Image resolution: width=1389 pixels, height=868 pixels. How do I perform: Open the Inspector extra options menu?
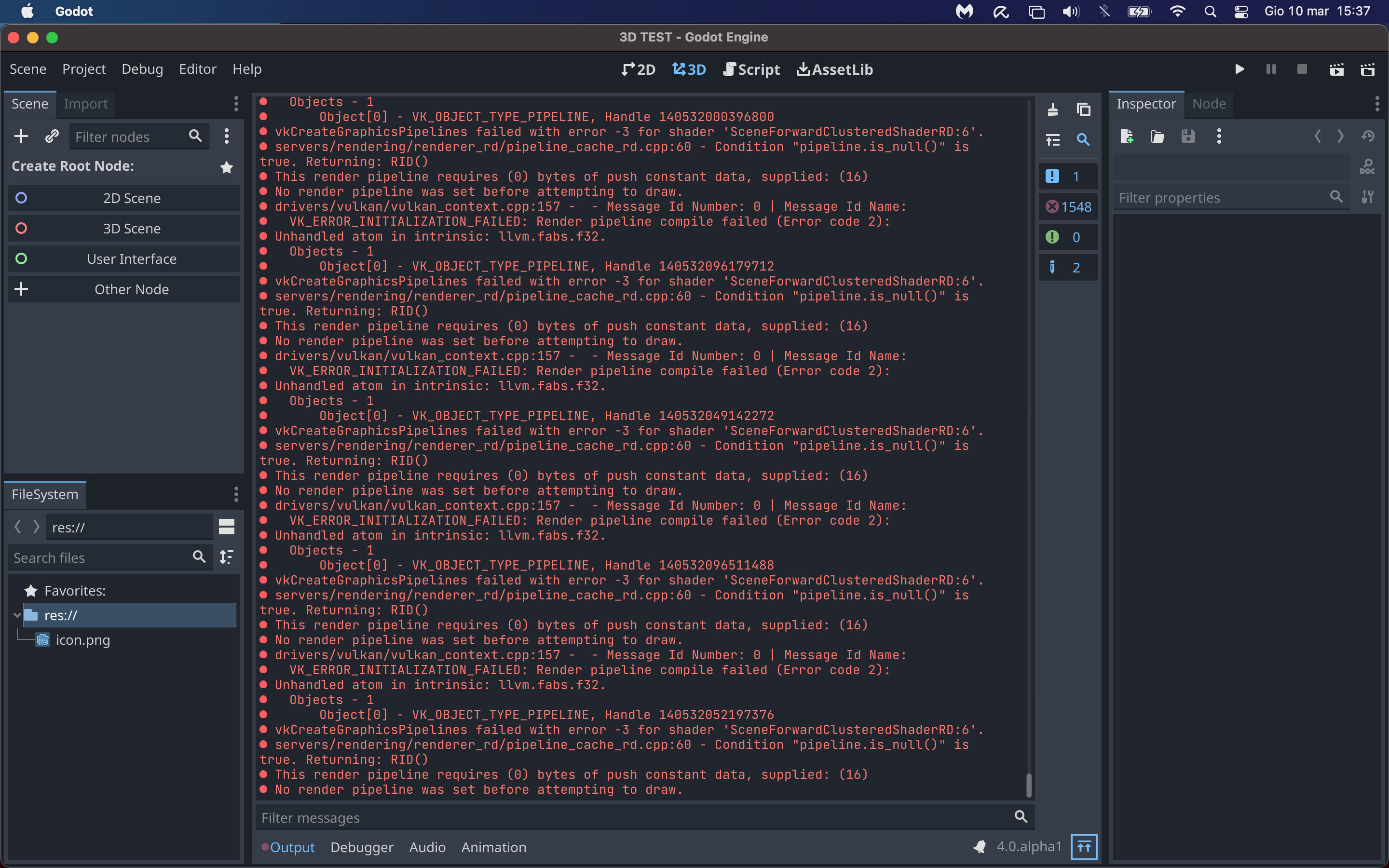point(1377,103)
